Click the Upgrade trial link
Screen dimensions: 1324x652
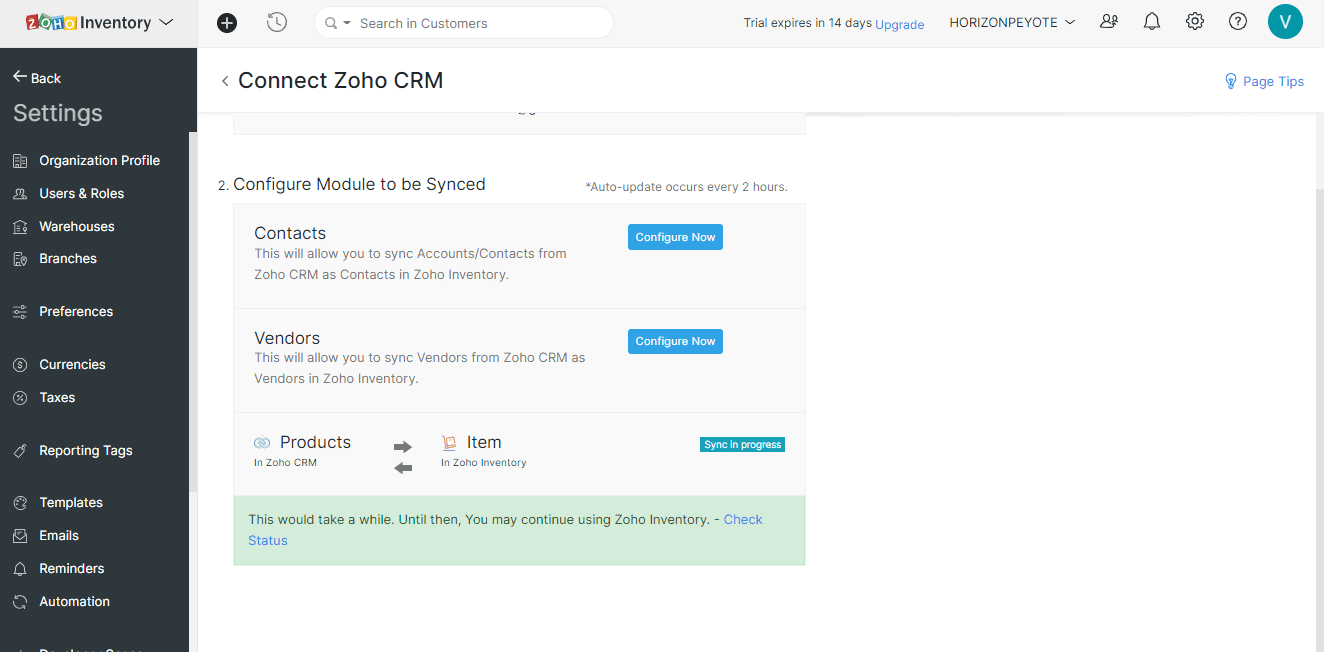(x=899, y=24)
